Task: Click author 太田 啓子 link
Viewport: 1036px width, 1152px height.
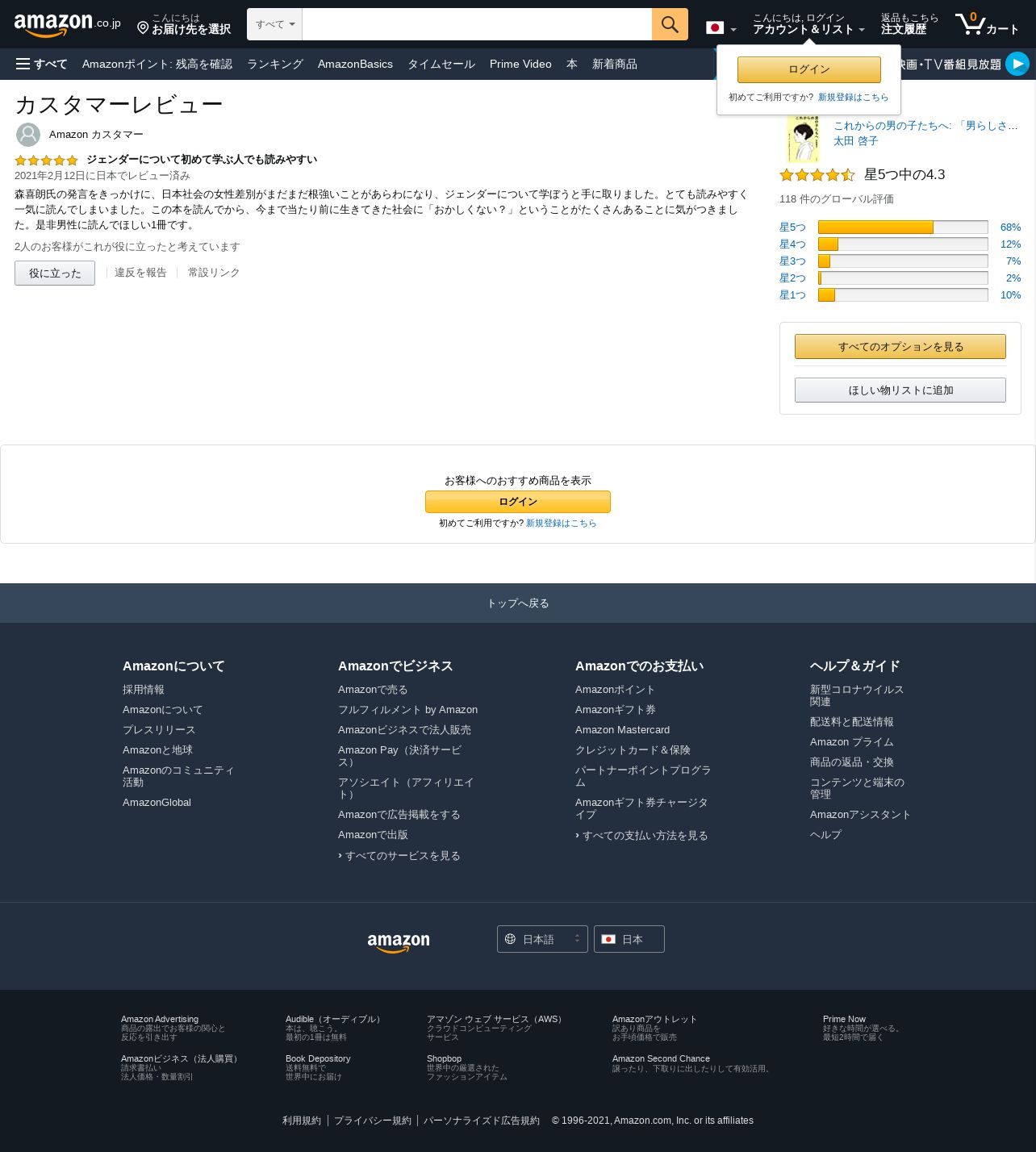Action: click(x=856, y=140)
